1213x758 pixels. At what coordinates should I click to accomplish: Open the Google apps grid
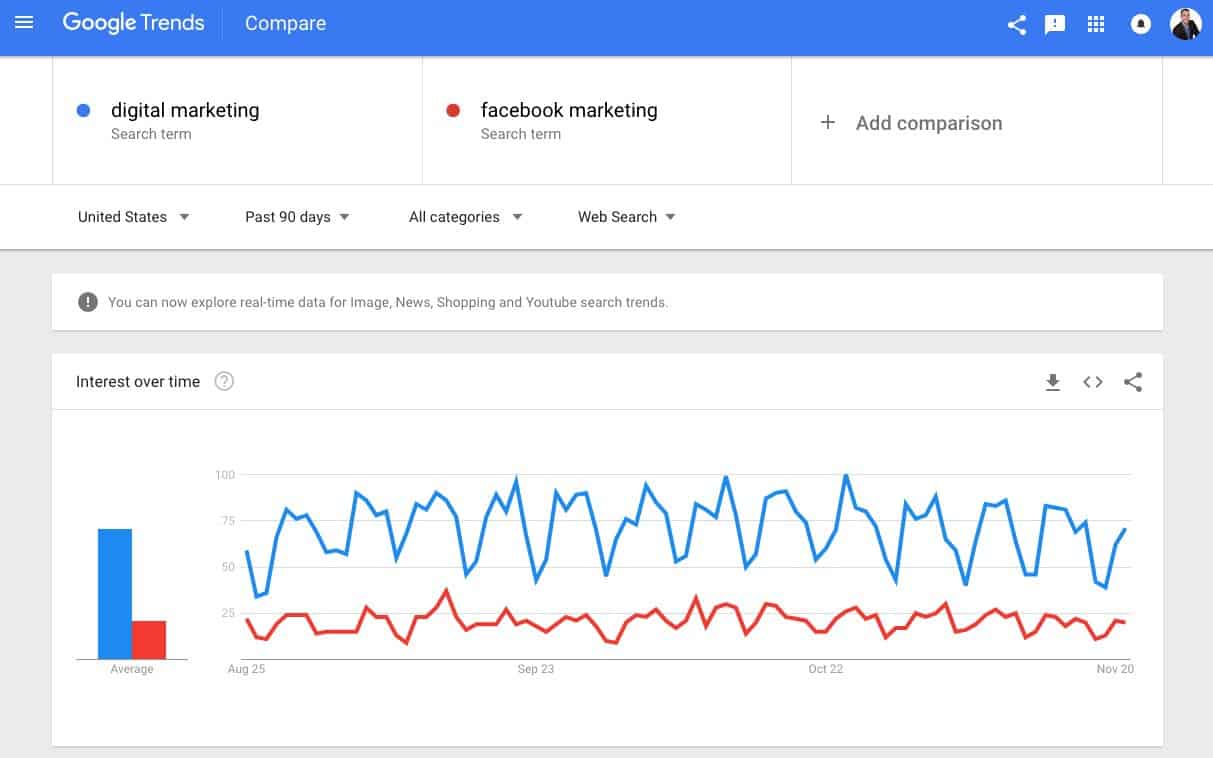coord(1096,24)
